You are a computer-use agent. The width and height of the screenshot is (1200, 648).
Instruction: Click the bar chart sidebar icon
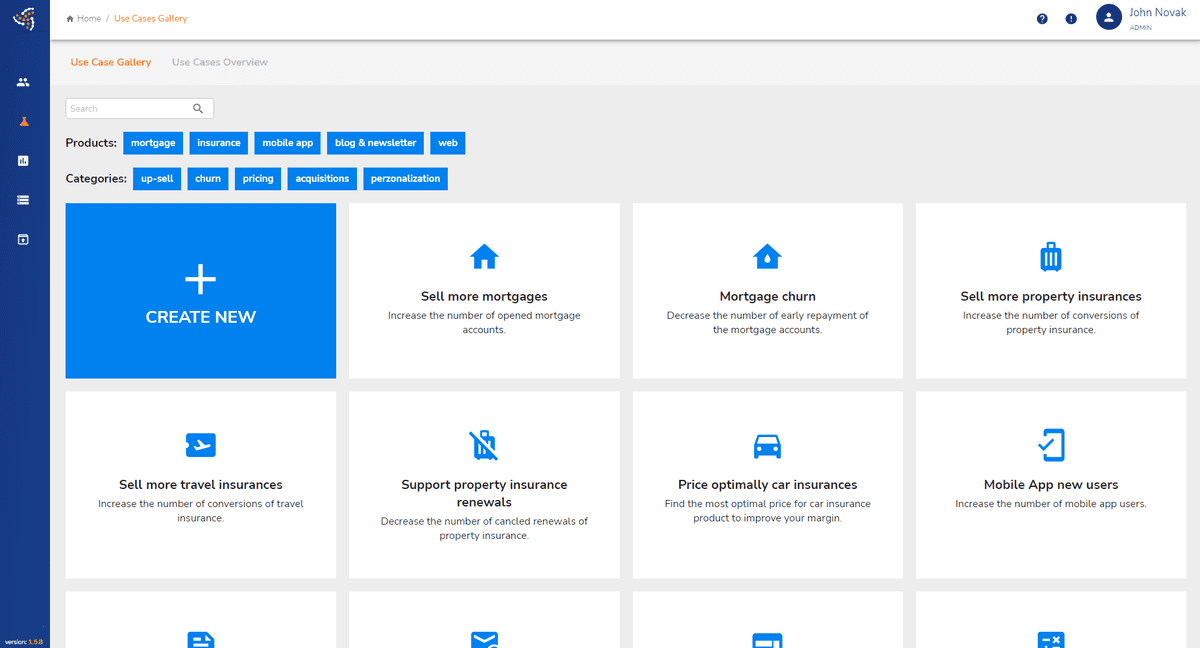click(23, 160)
